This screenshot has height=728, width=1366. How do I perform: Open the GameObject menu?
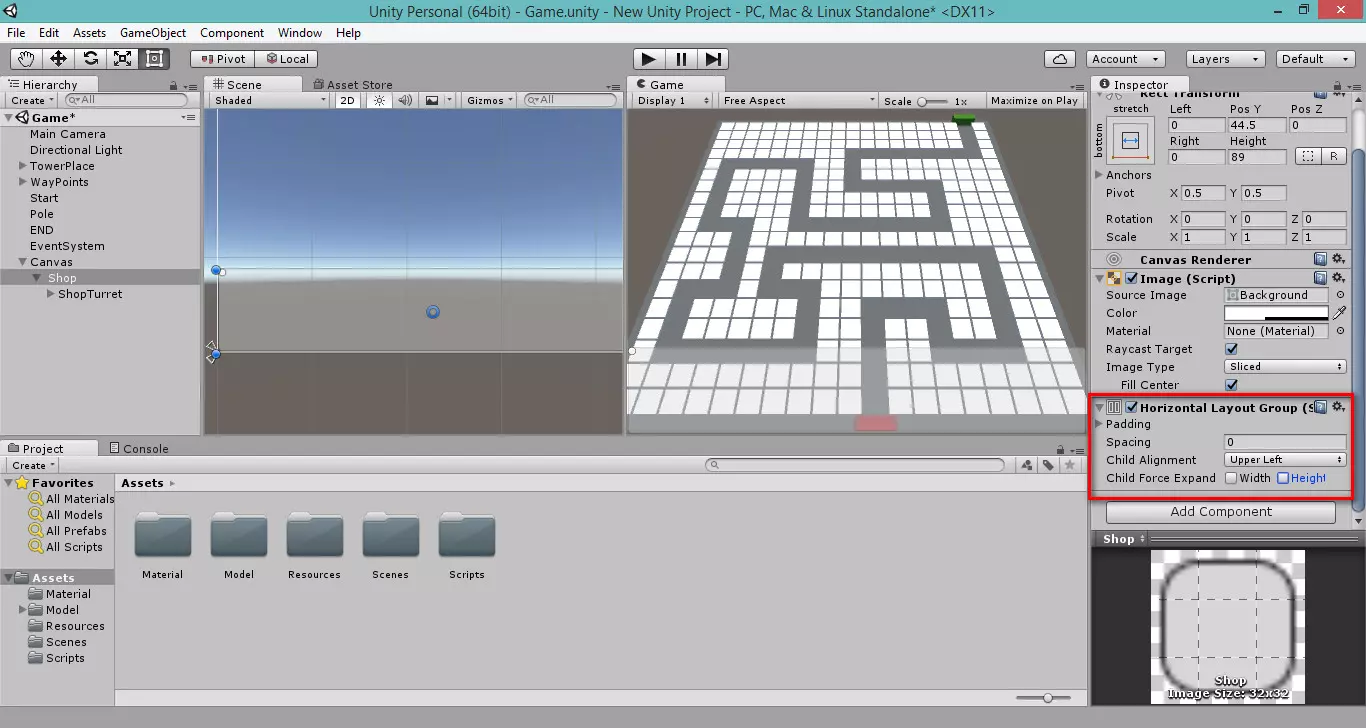click(x=153, y=33)
